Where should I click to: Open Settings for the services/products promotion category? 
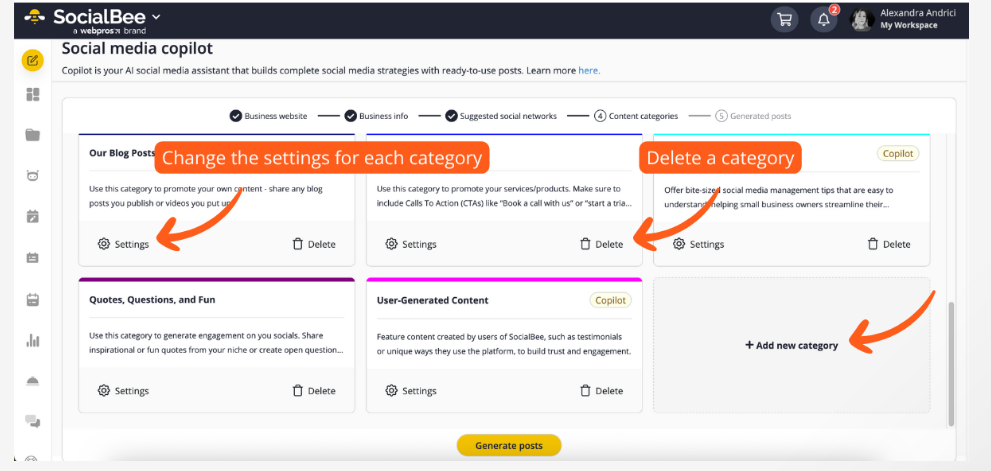[411, 244]
